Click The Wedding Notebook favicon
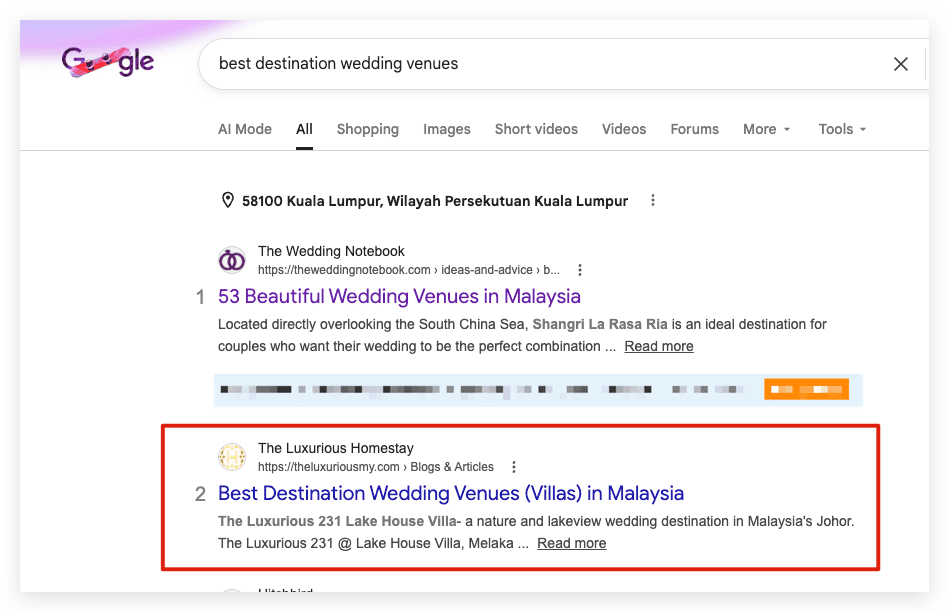 click(232, 260)
